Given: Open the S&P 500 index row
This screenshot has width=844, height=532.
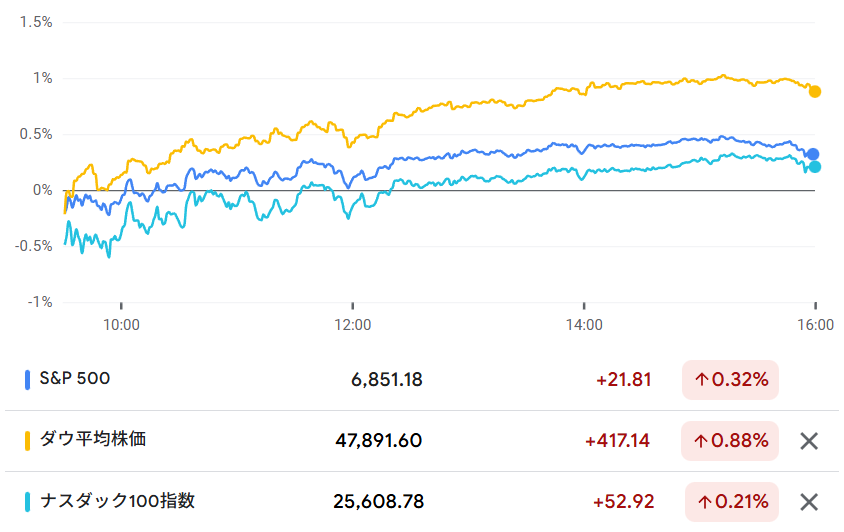Looking at the screenshot, I should [75, 379].
